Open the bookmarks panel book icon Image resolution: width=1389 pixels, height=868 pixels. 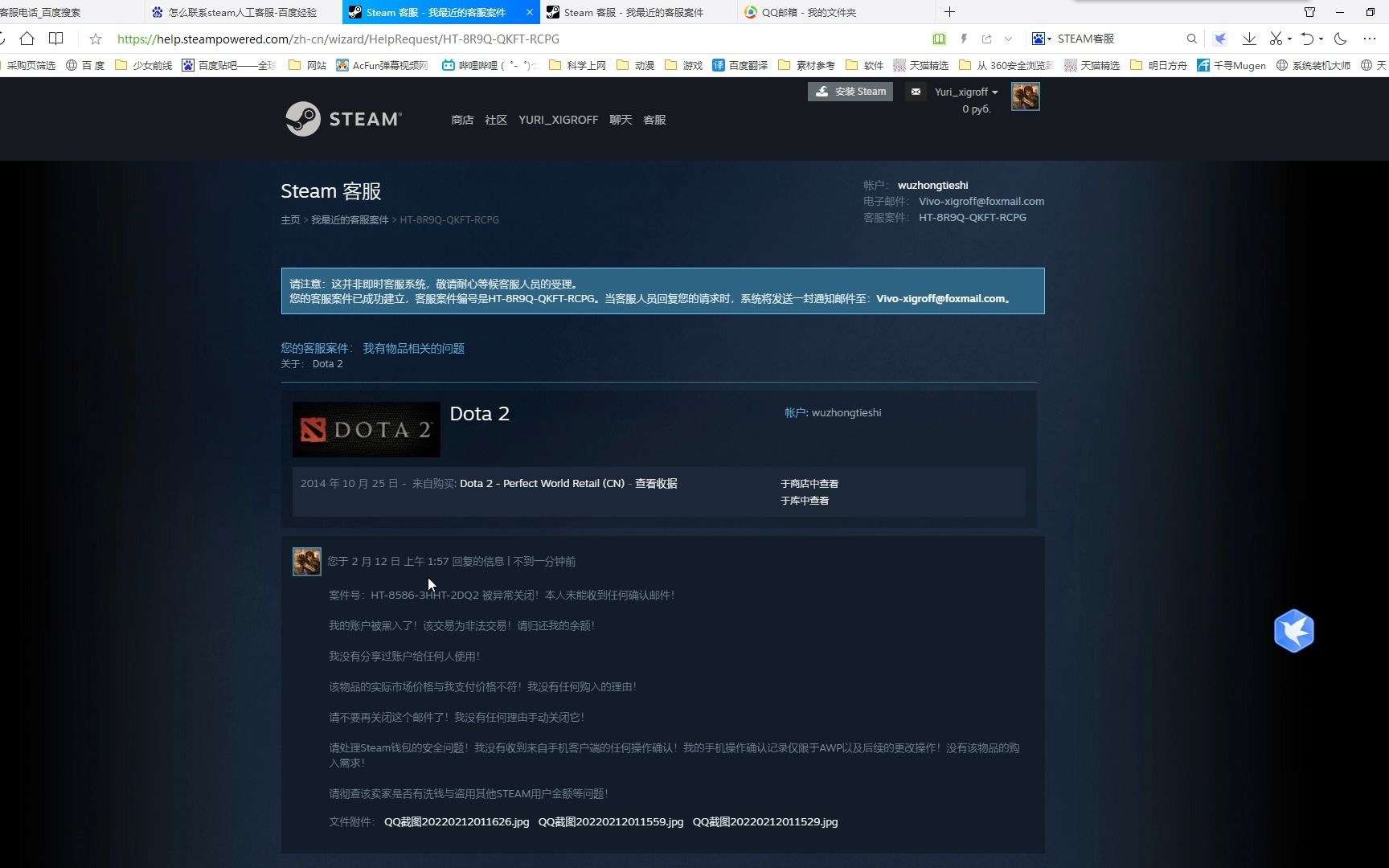(55, 39)
